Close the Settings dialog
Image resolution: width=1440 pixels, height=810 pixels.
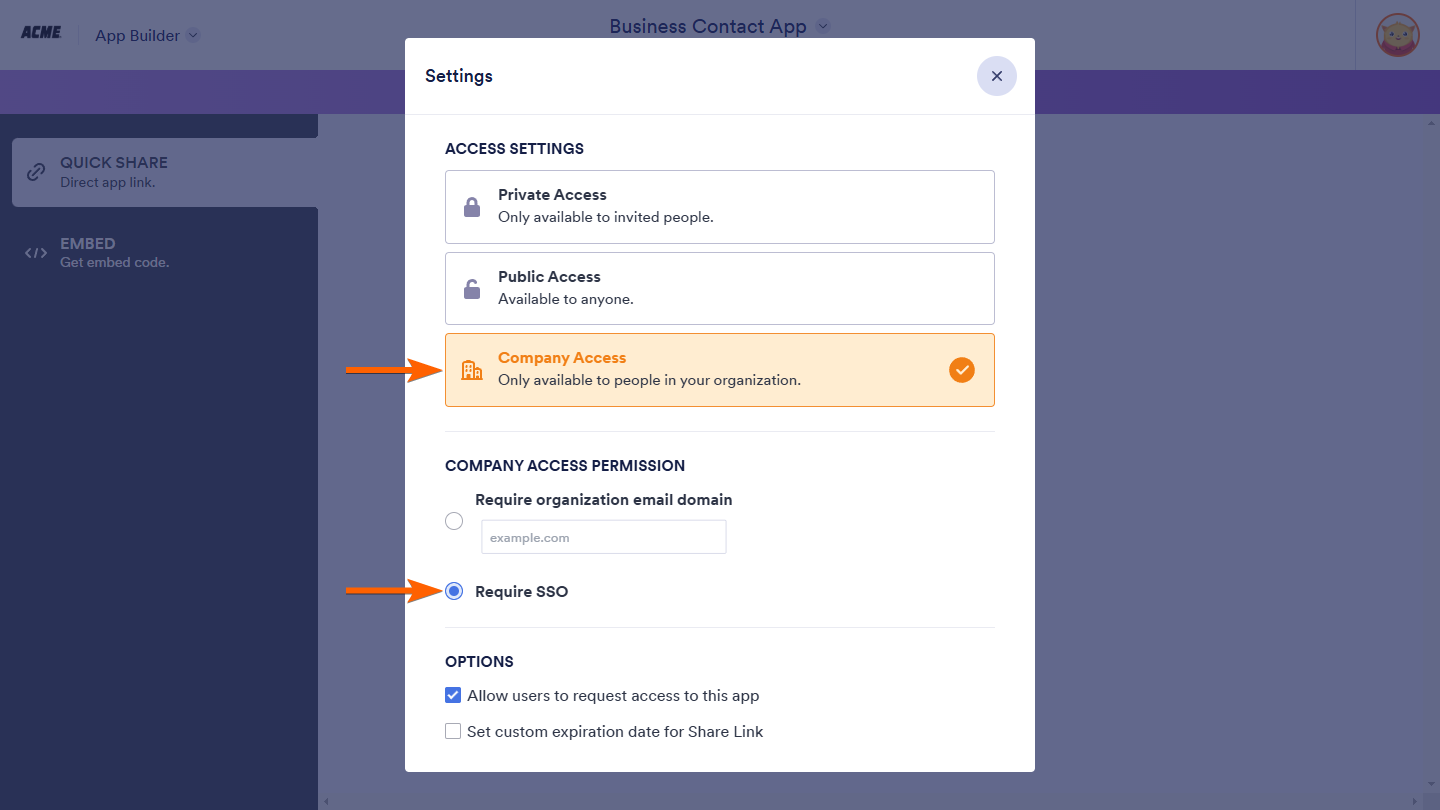(x=996, y=76)
